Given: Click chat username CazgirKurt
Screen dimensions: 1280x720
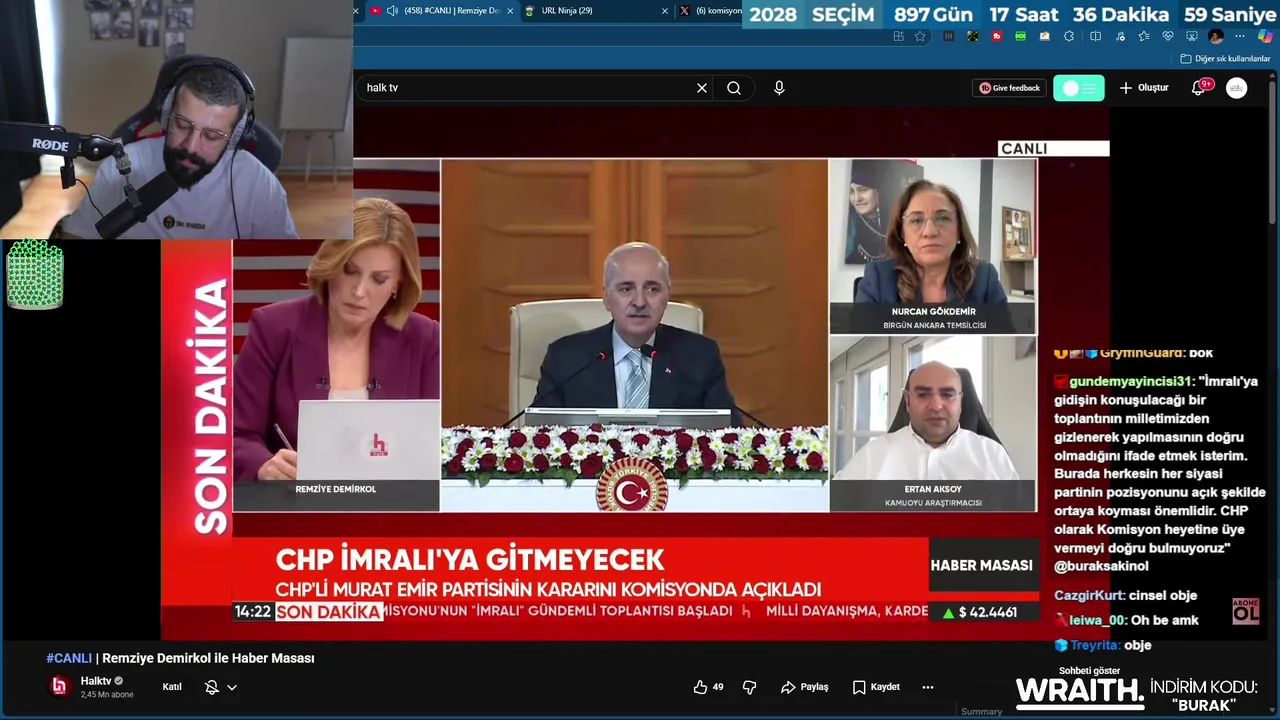Looking at the screenshot, I should pos(1089,595).
